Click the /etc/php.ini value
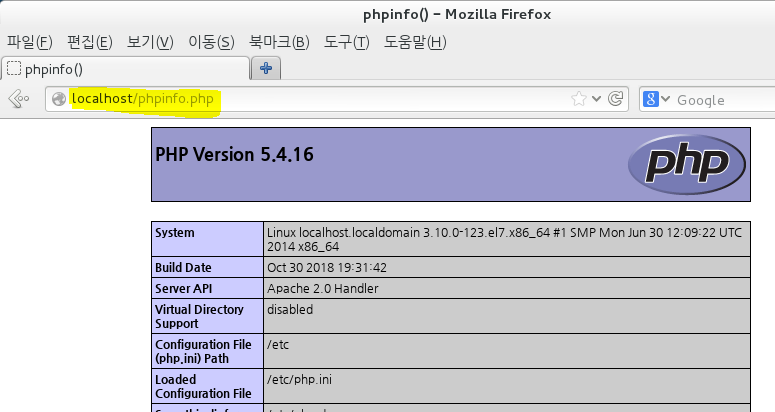This screenshot has width=775, height=412. point(300,379)
